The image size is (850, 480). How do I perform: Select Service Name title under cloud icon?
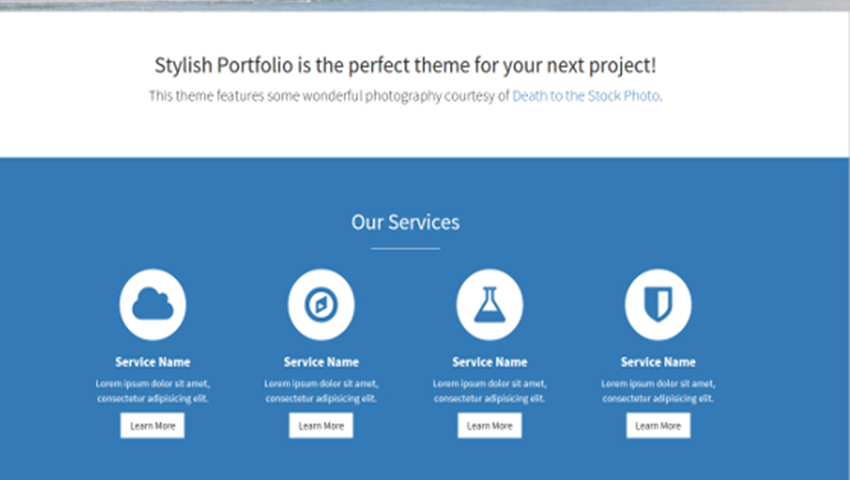(x=153, y=362)
